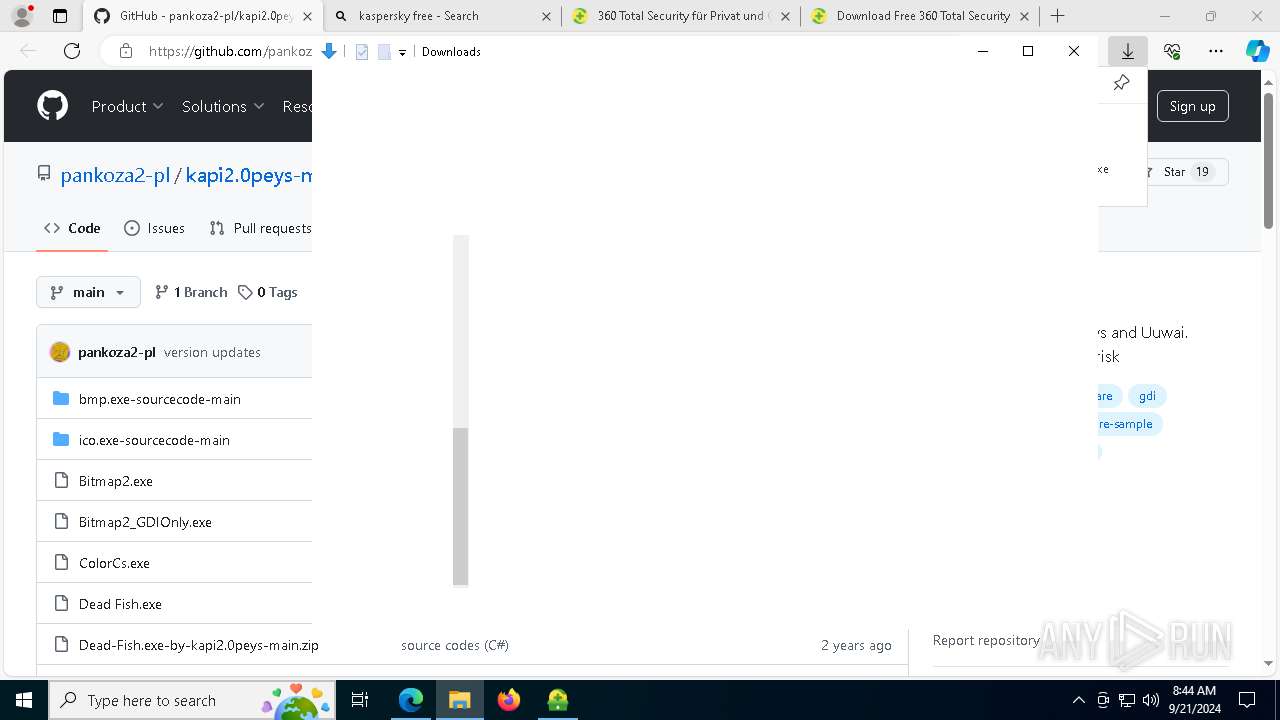Click the Windows Start button

[24, 700]
